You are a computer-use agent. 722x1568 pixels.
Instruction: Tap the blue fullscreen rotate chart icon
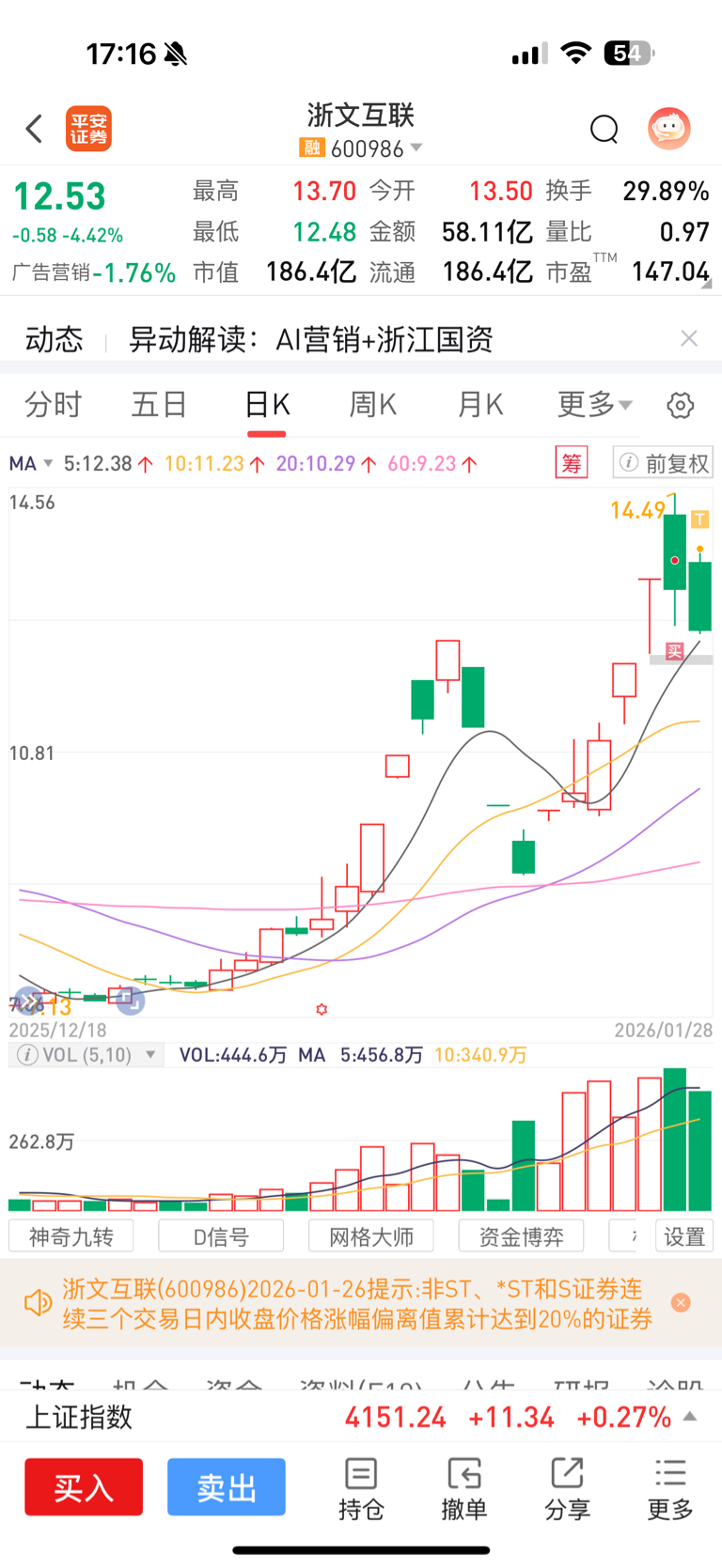pyautogui.click(x=130, y=1001)
